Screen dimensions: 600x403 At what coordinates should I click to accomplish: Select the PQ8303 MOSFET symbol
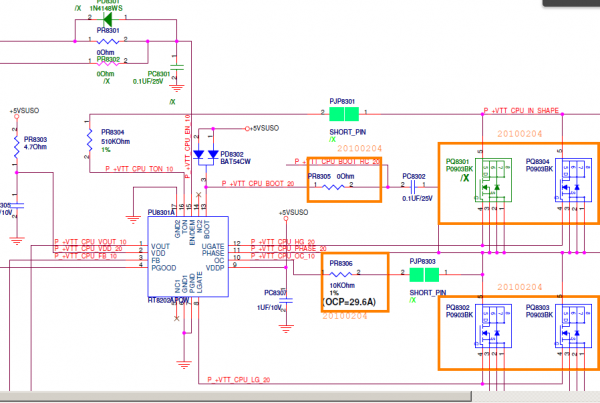point(573,326)
